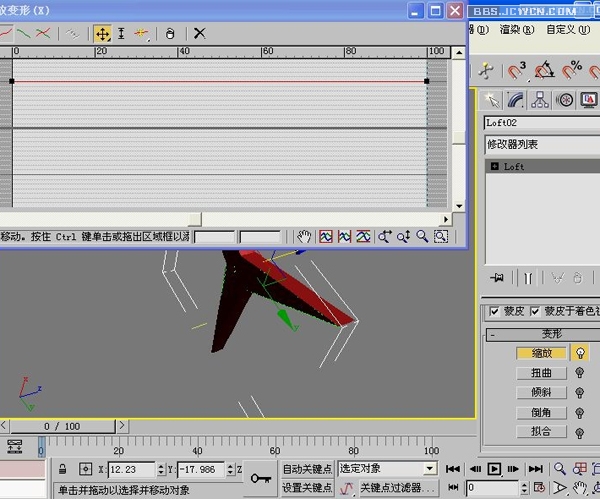This screenshot has height=499, width=600.
Task: Open the Display panel monitor tab
Action: (589, 100)
